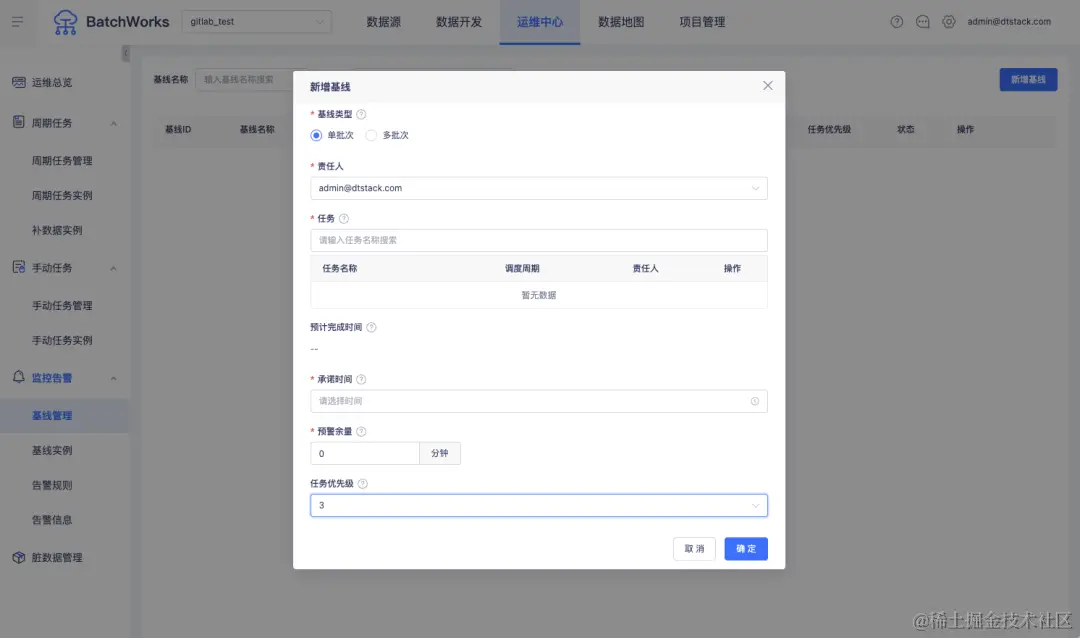Click the help icon beside 任务优先级
1080x638 pixels.
click(363, 484)
